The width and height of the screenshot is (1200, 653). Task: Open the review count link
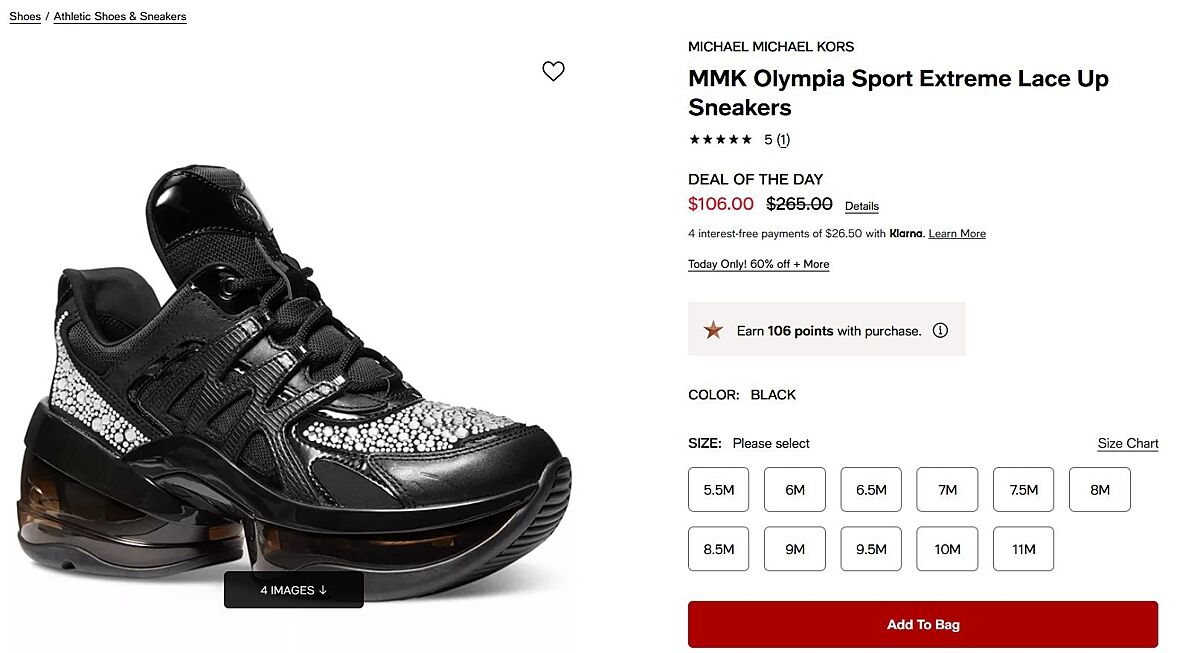click(x=783, y=140)
